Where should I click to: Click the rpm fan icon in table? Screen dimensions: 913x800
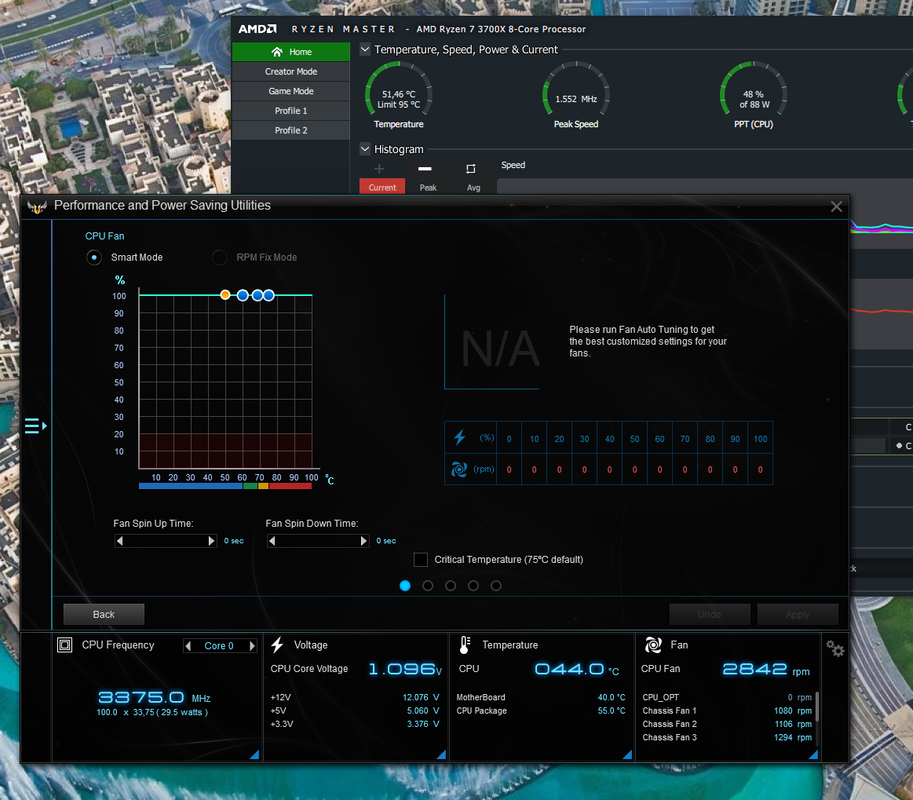[x=459, y=469]
